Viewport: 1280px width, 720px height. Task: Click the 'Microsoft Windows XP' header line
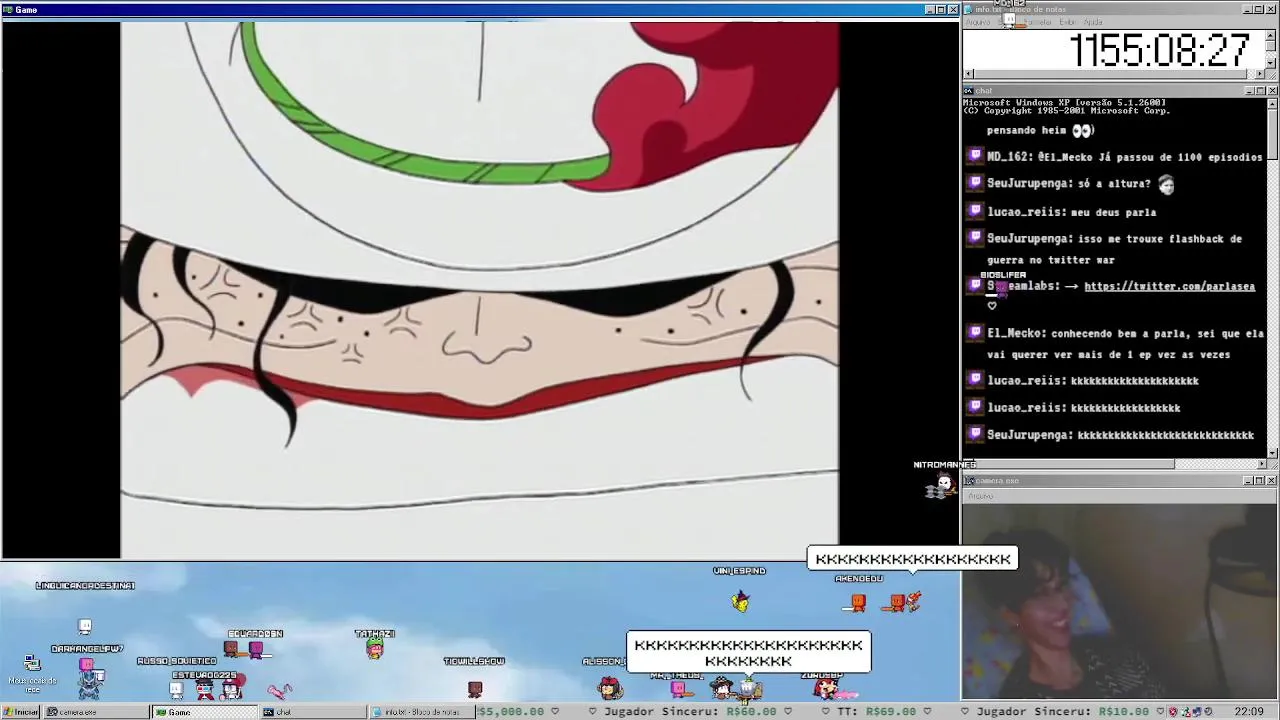coord(1064,103)
